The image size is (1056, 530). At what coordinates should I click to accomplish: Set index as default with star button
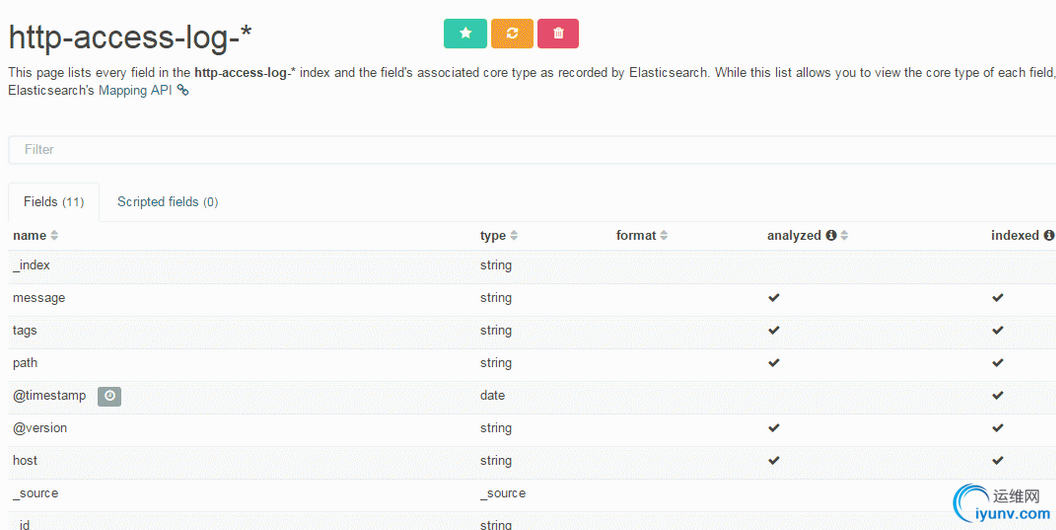pos(465,34)
